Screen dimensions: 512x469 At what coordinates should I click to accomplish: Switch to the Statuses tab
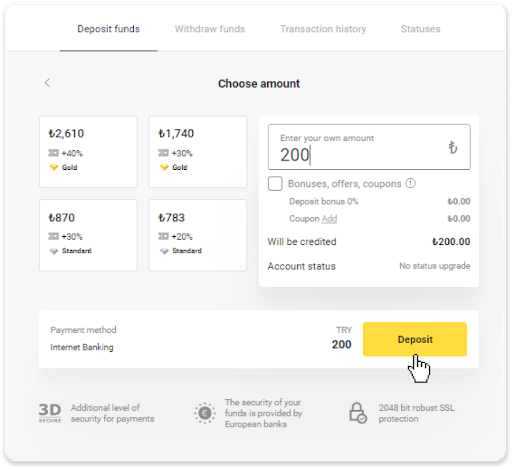coord(421,29)
